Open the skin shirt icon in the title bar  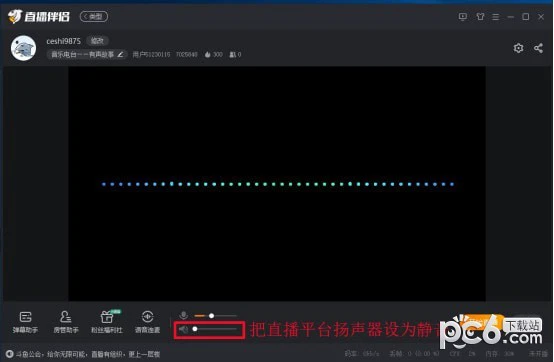click(x=480, y=17)
